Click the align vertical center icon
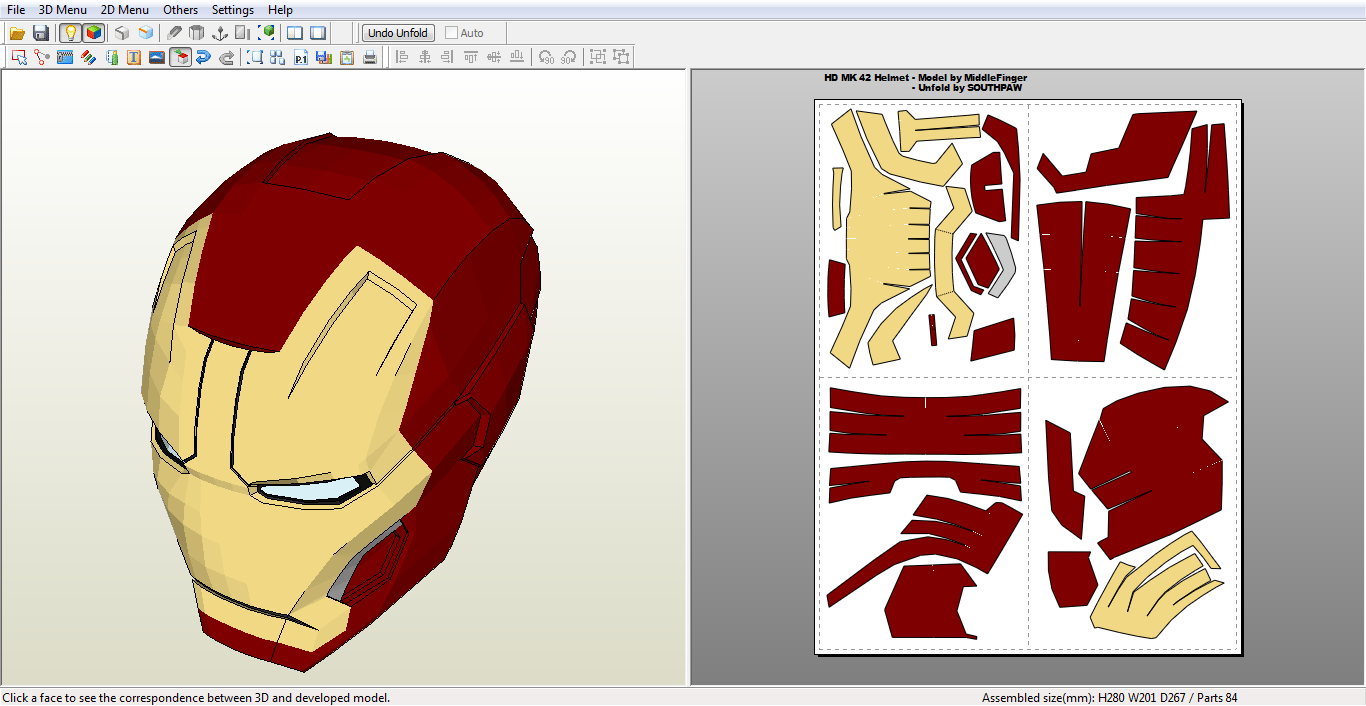1366x706 pixels. pyautogui.click(x=493, y=57)
